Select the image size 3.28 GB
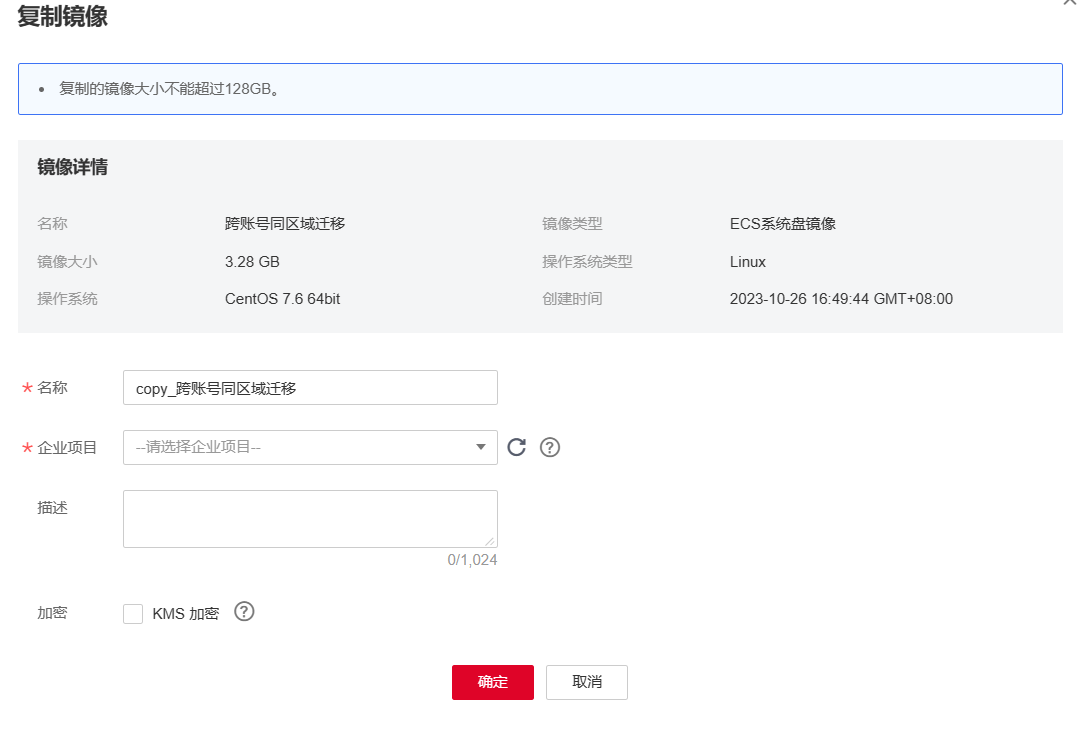 pyautogui.click(x=252, y=262)
